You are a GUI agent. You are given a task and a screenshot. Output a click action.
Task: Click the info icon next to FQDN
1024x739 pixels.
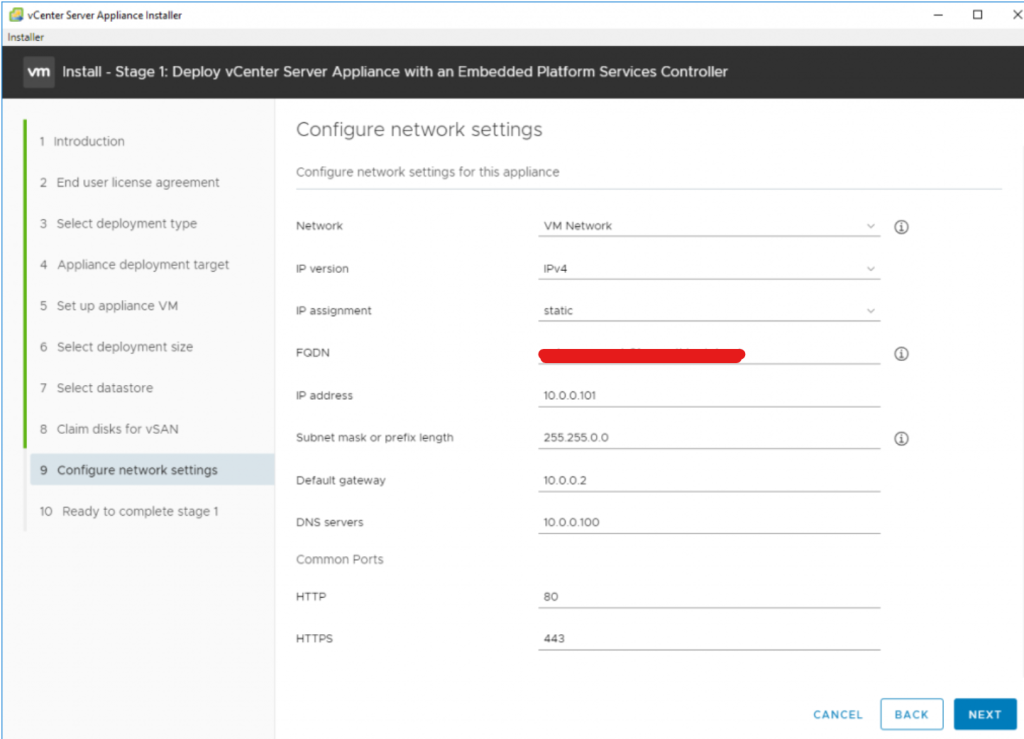901,354
